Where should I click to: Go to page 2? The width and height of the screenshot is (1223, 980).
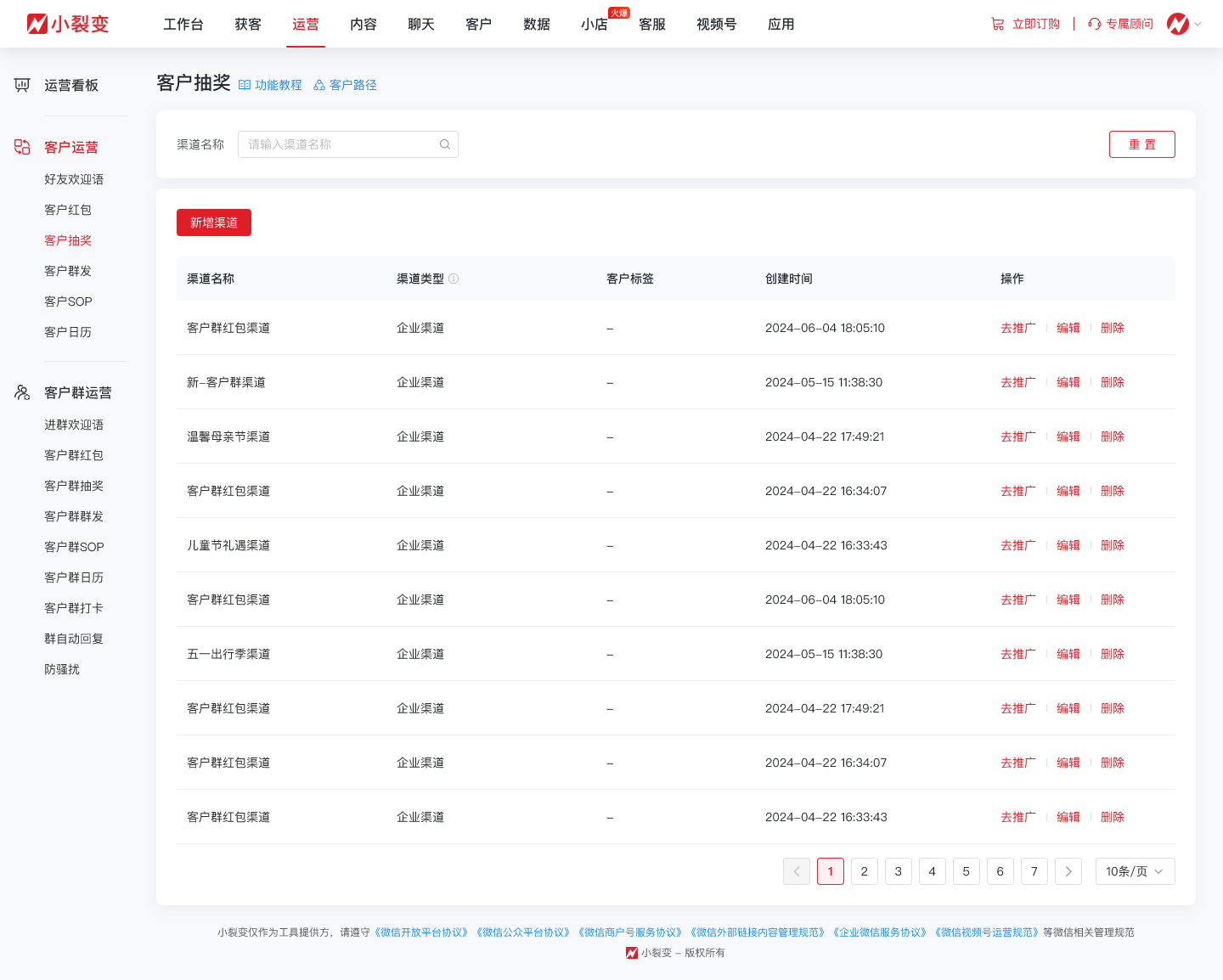tap(865, 871)
